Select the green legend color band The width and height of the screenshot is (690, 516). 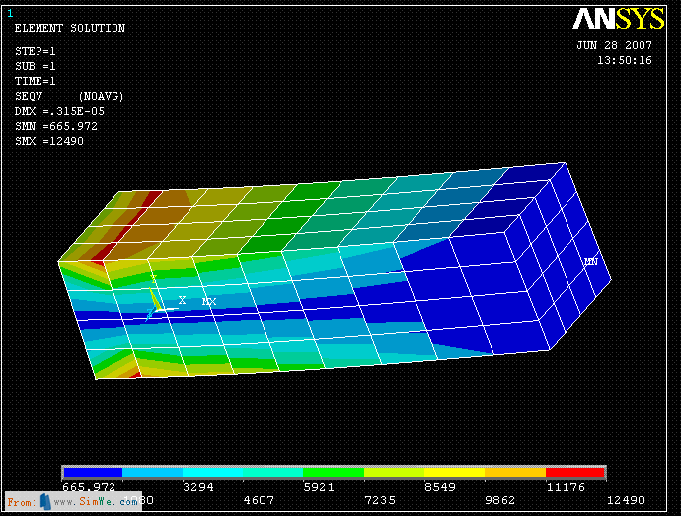[333, 472]
